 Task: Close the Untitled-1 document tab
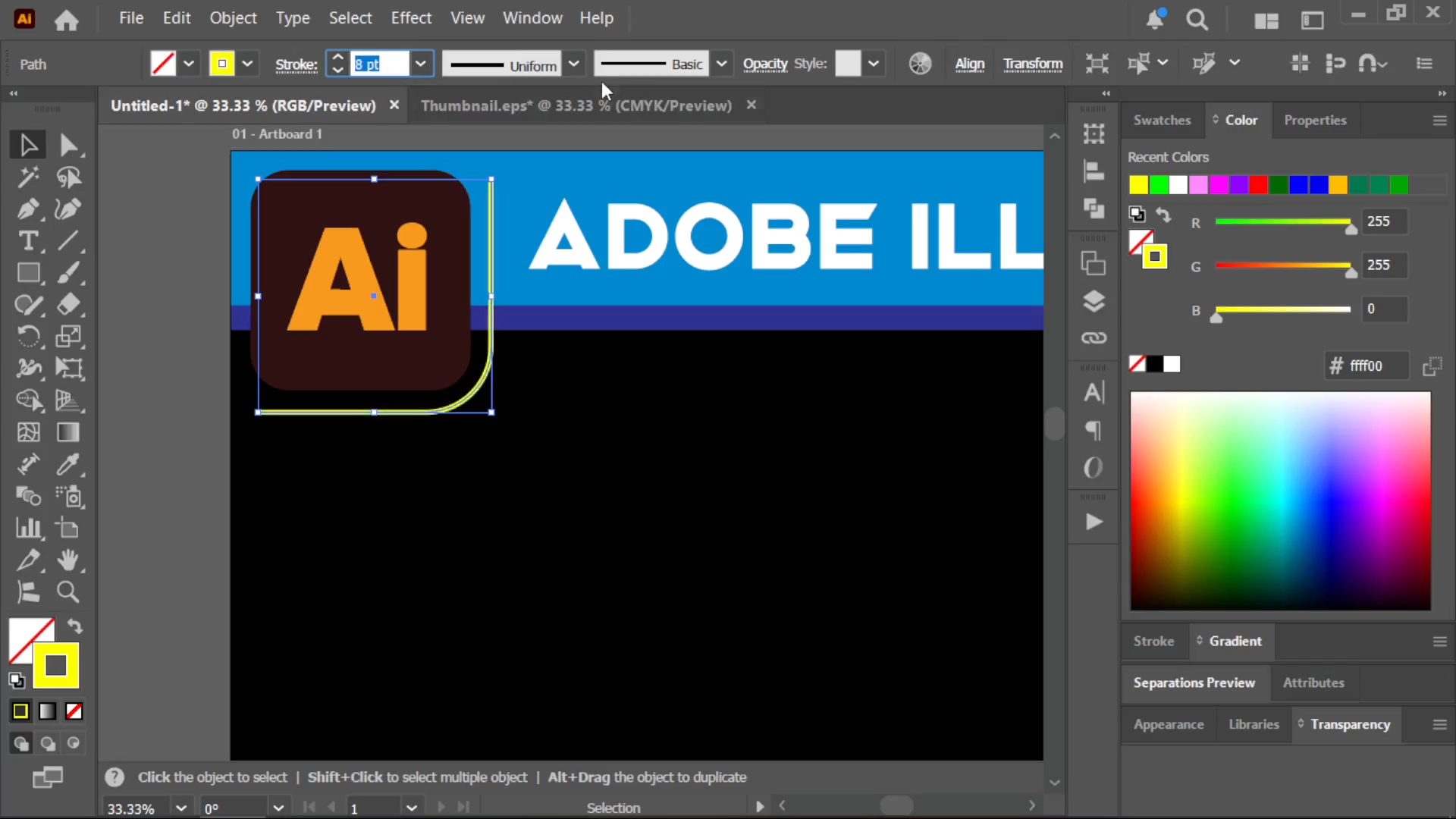[x=394, y=105]
